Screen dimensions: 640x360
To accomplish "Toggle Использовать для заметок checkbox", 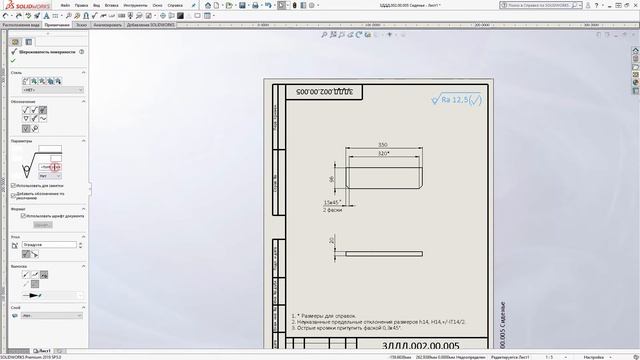I will (x=13, y=186).
